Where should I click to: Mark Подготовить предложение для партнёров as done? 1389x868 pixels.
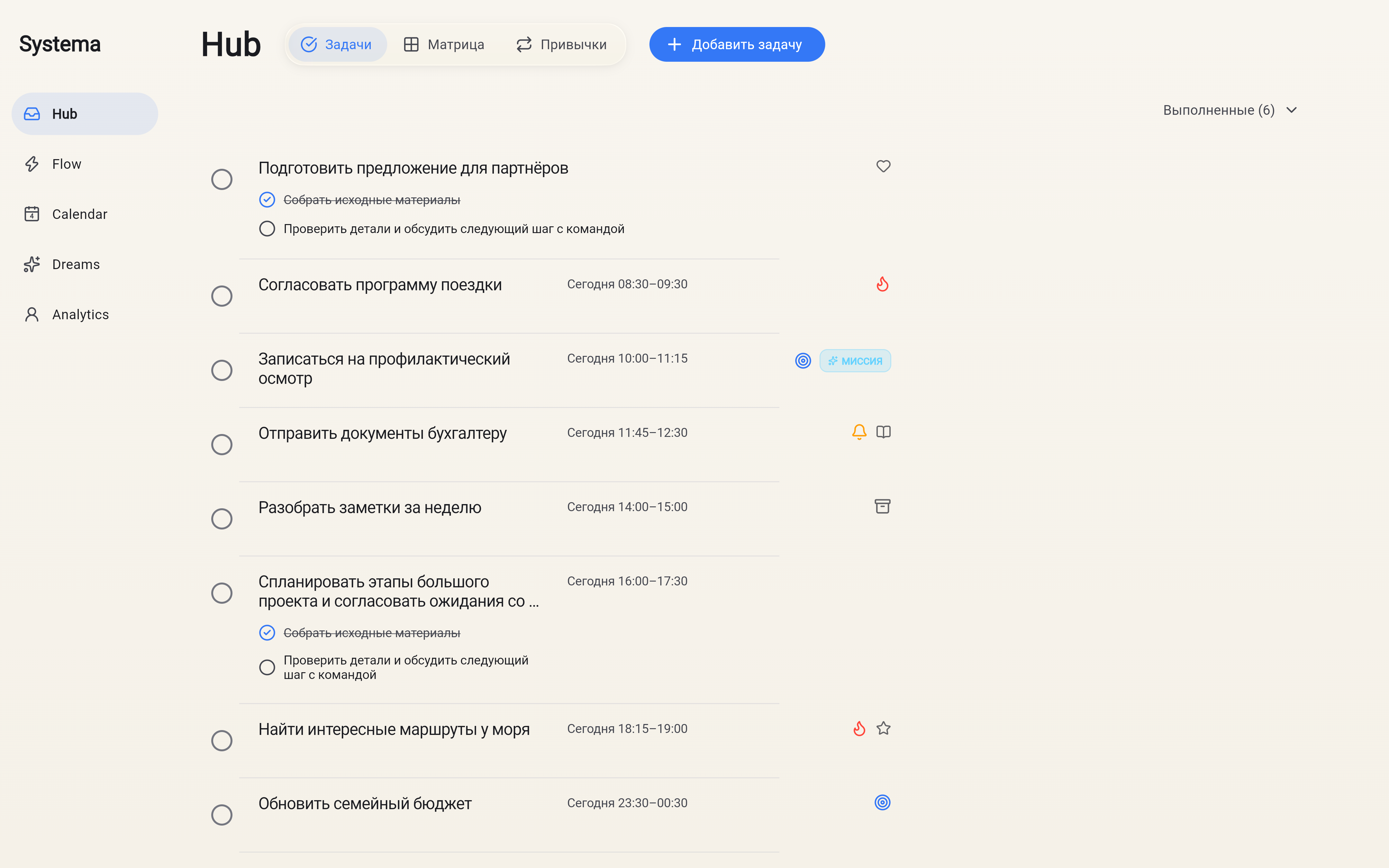point(222,180)
